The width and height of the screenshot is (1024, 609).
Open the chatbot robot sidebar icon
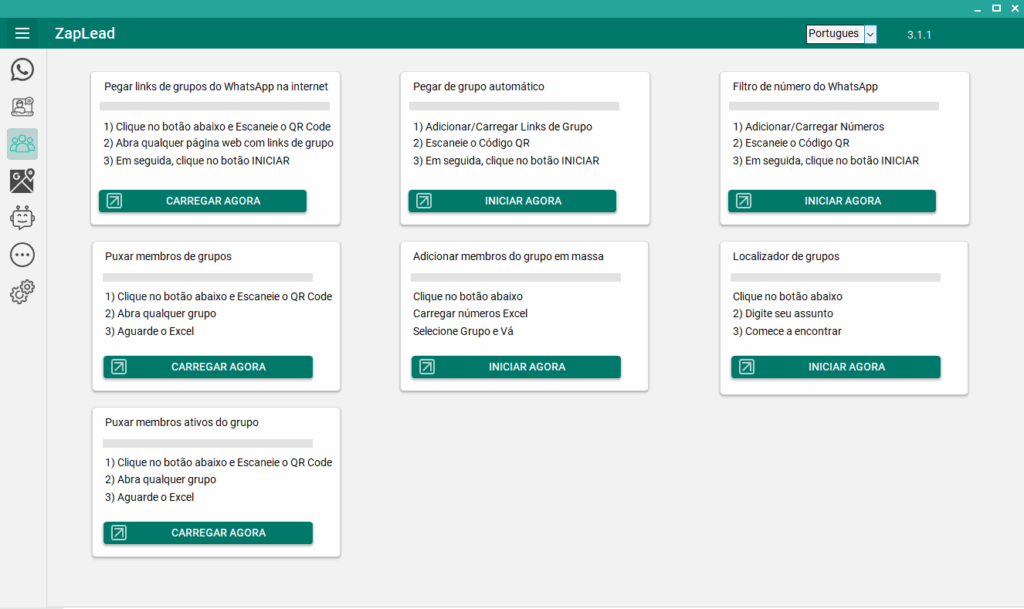(x=22, y=218)
